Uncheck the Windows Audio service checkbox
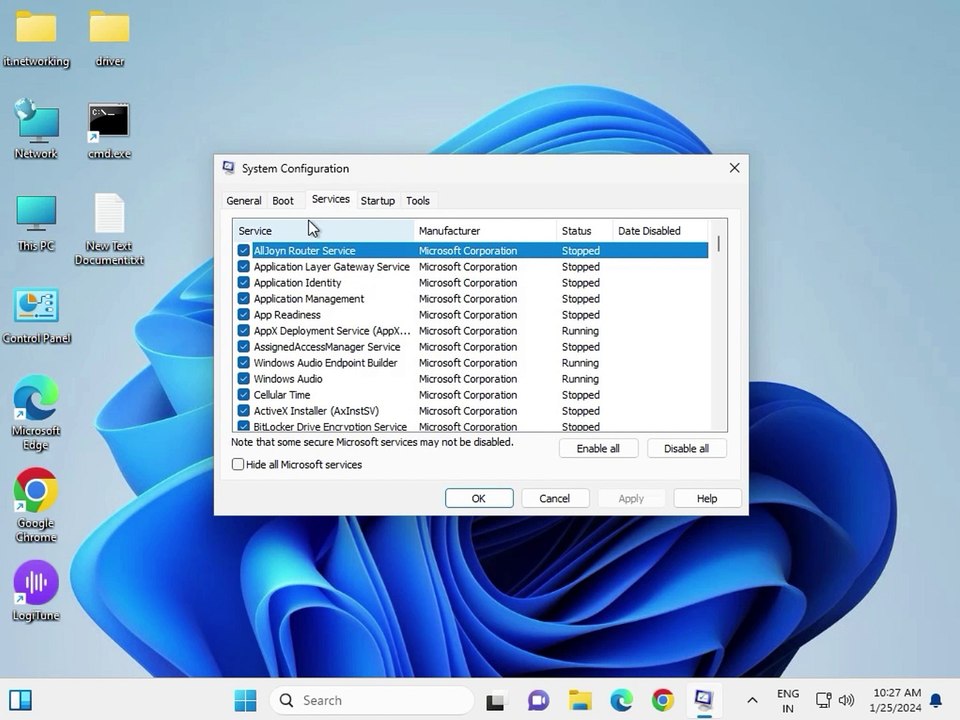The height and width of the screenshot is (720, 960). point(244,378)
